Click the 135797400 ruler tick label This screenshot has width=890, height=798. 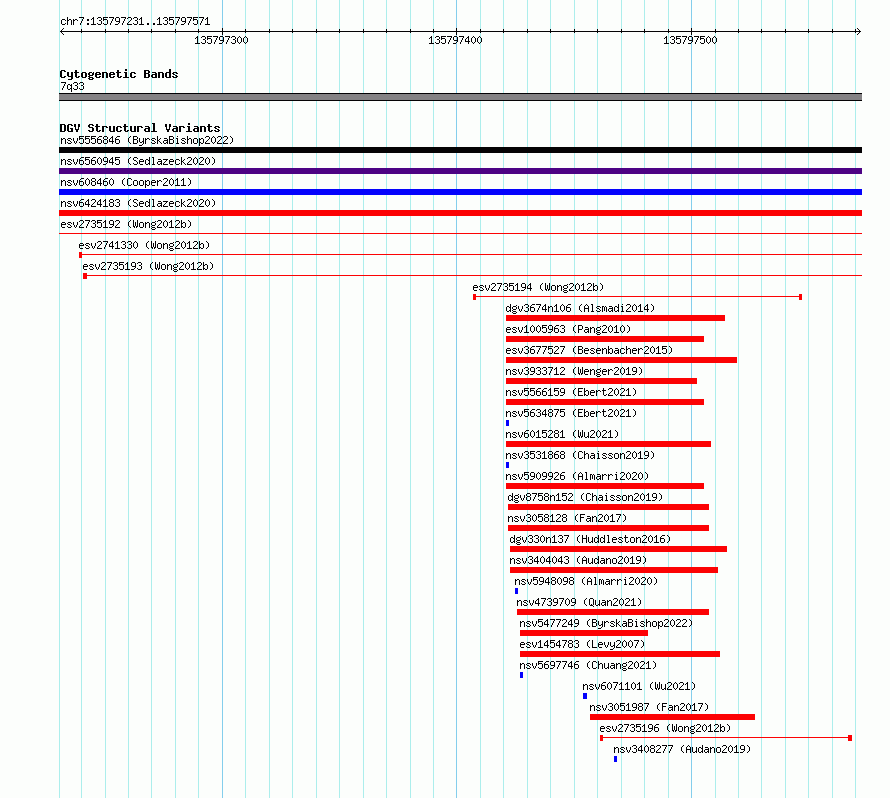455,40
